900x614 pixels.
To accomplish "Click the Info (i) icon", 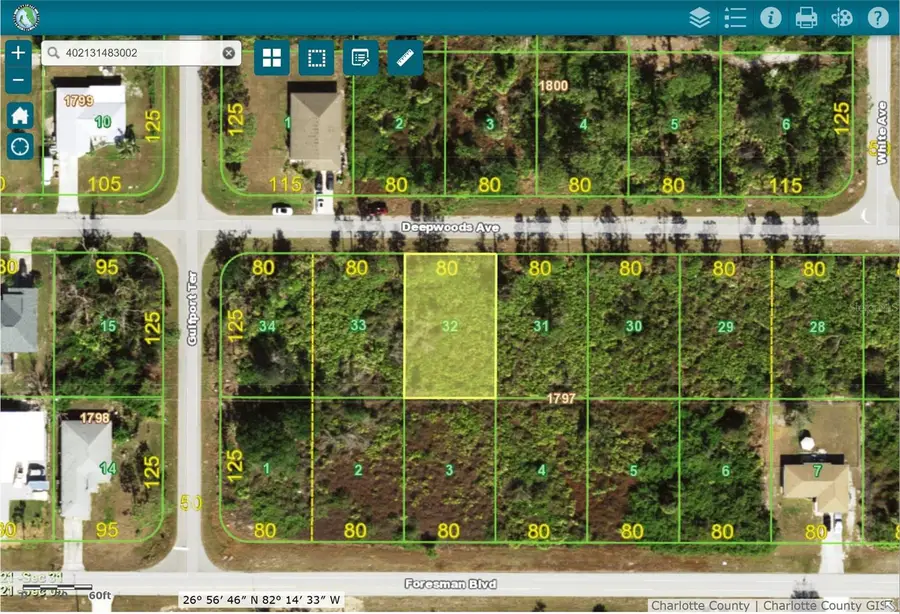I will [x=771, y=17].
